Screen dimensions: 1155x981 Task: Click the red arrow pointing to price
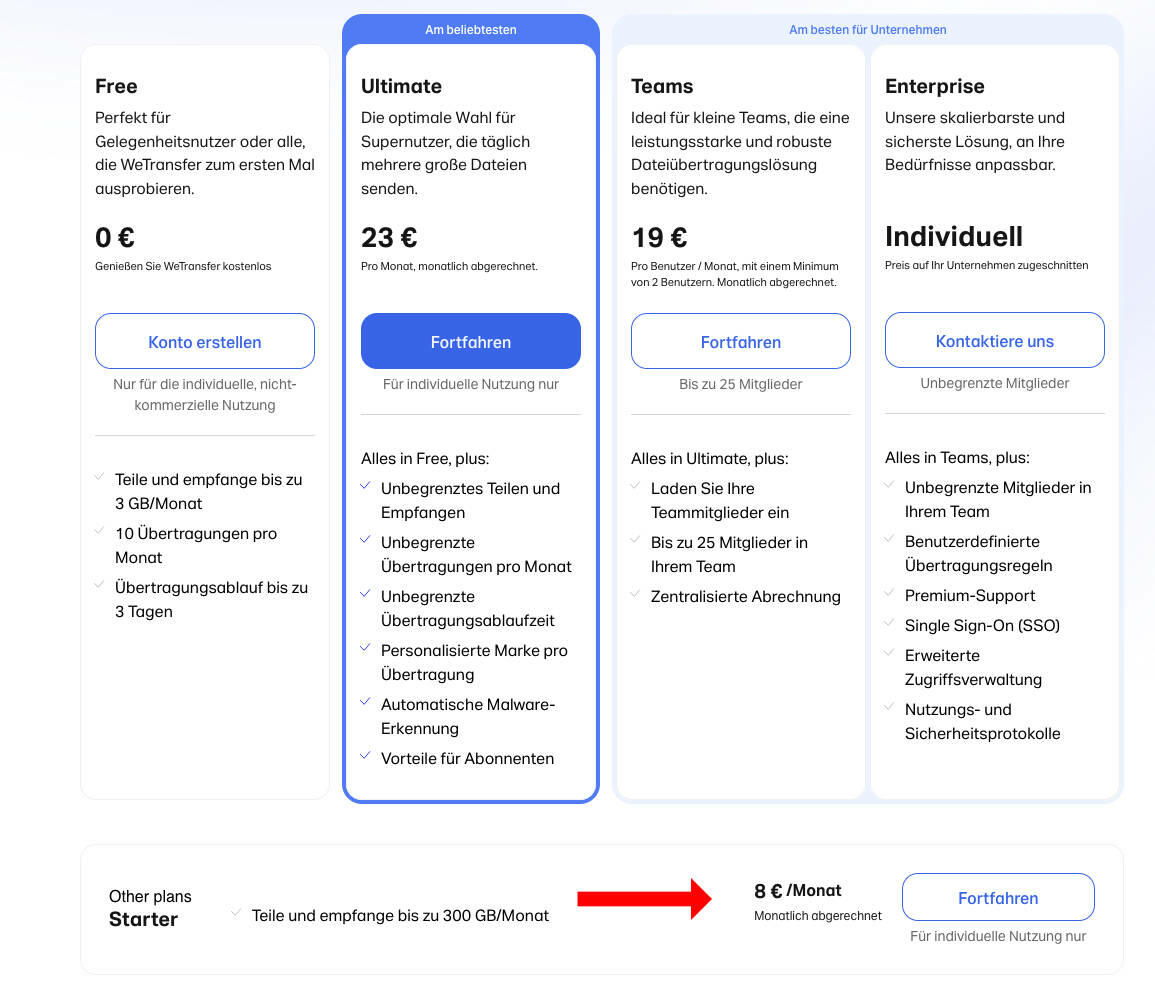tap(645, 899)
